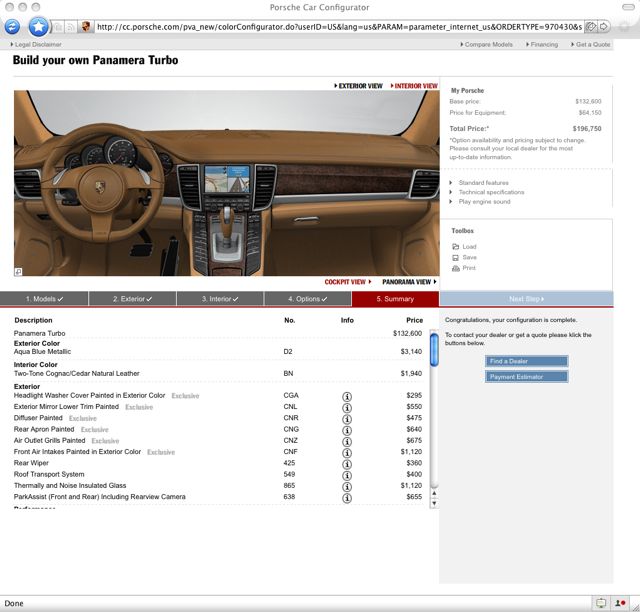Click the status bar display icon

coord(600,603)
